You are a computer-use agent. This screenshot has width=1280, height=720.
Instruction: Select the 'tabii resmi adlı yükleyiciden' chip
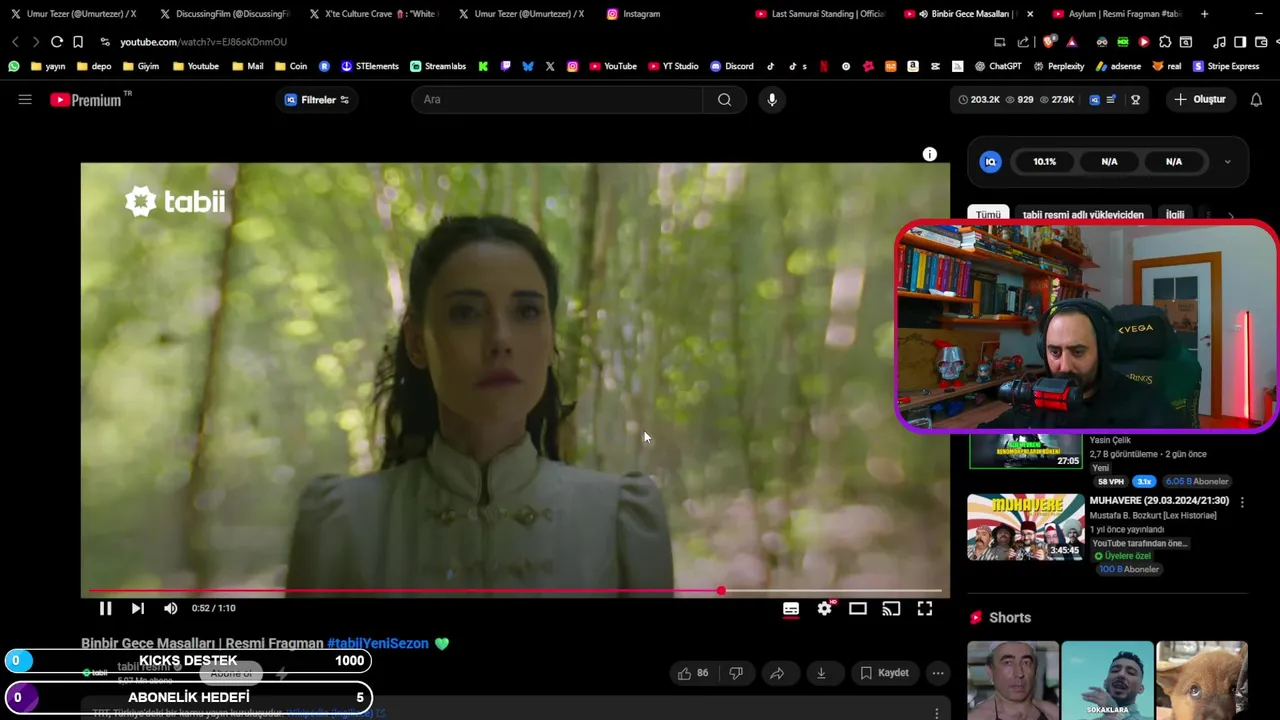point(1083,215)
